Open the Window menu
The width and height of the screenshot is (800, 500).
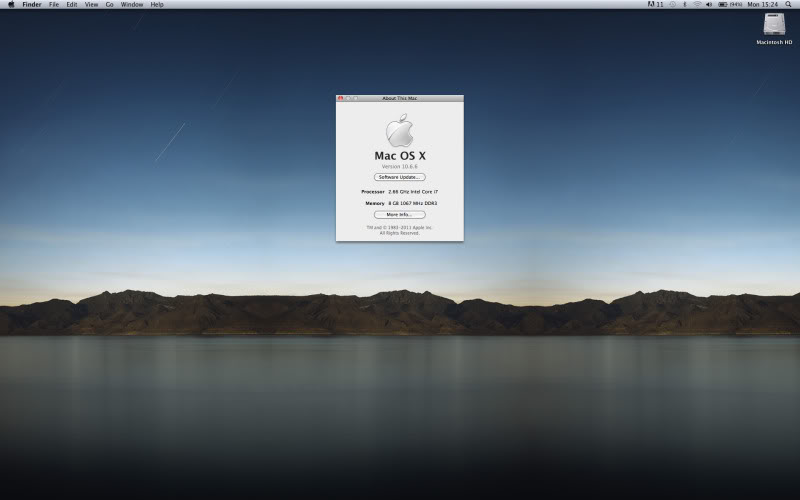click(x=132, y=4)
